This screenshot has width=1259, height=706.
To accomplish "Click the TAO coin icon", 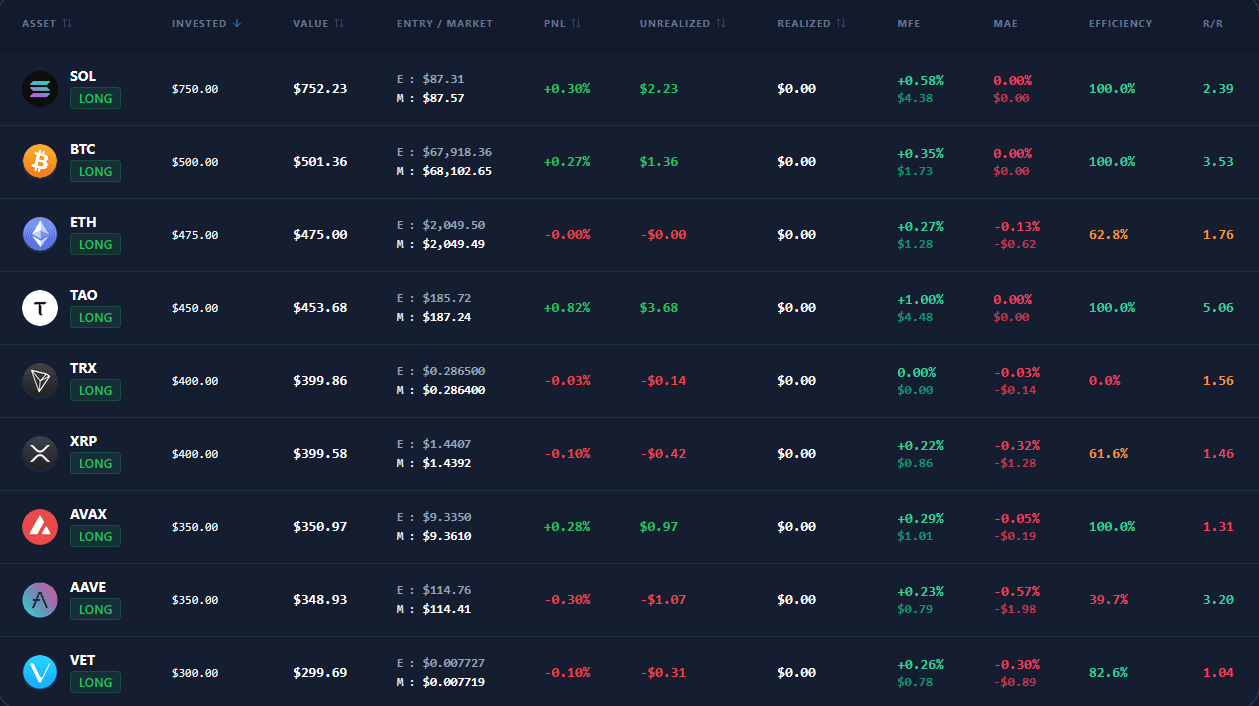I will [x=40, y=308].
